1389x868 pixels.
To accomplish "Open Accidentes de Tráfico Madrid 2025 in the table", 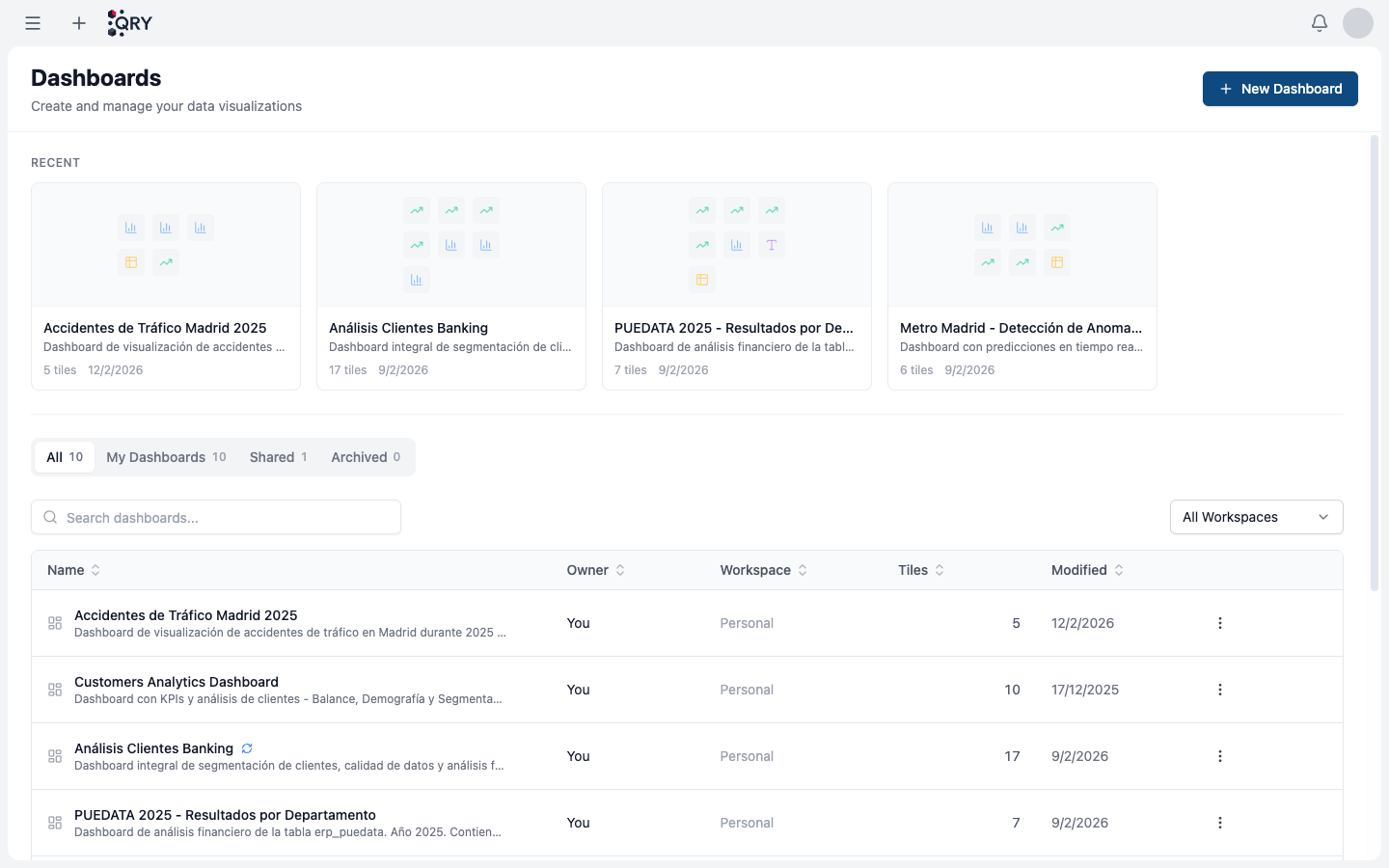I will (186, 615).
